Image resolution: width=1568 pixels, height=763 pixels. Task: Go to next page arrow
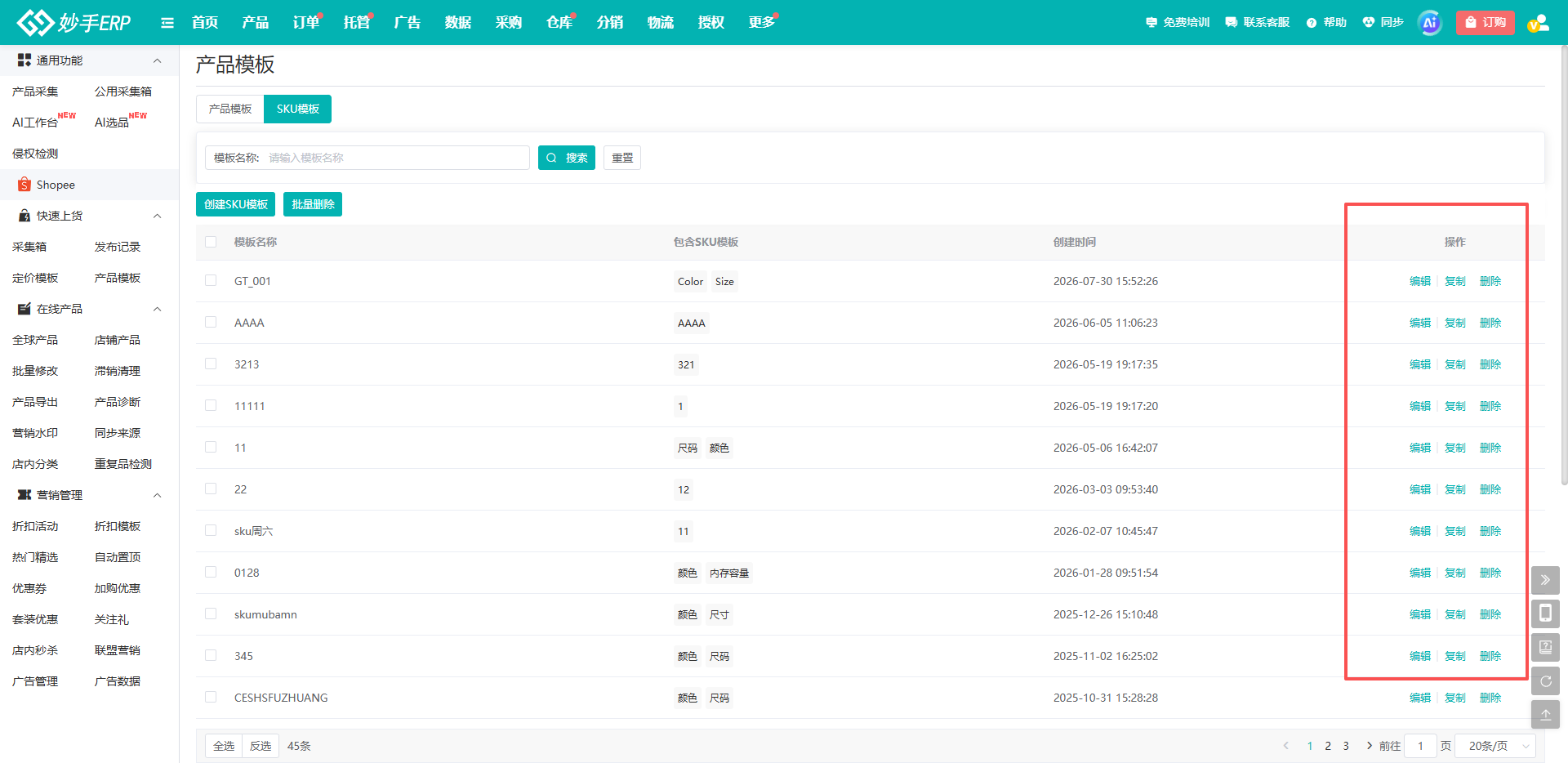click(x=1369, y=746)
